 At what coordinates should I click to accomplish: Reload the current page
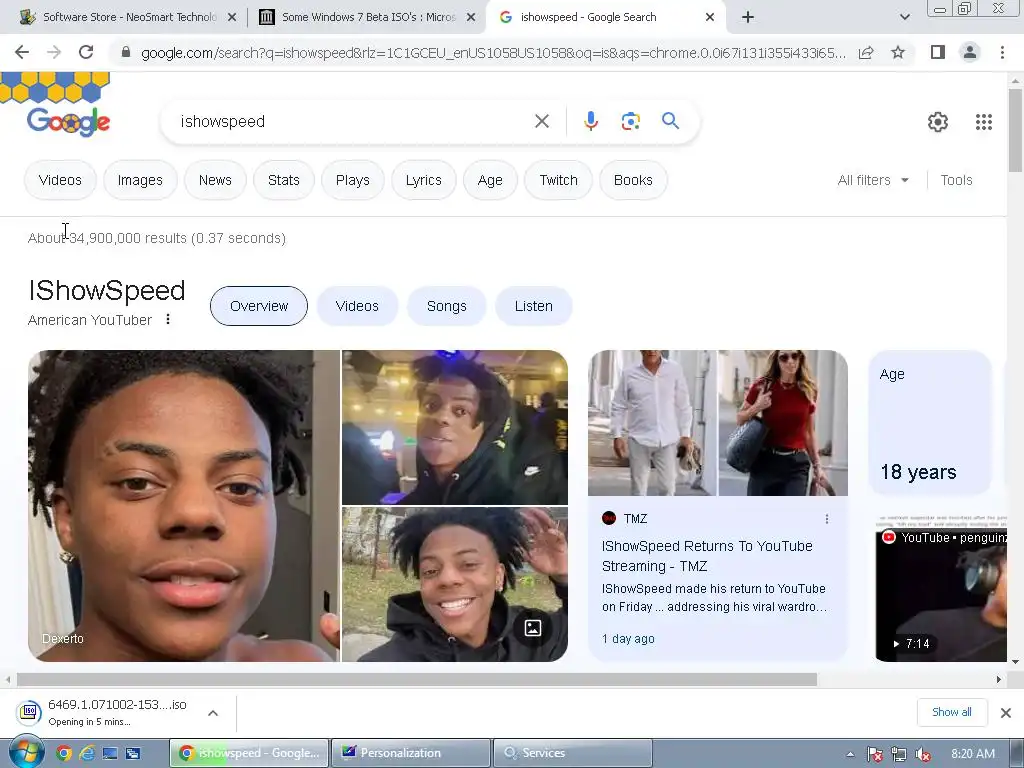pos(86,52)
